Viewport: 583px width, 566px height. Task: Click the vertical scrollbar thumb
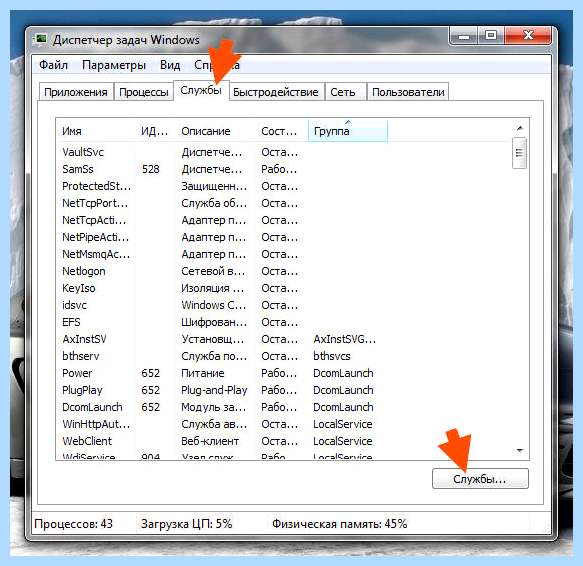pos(519,153)
